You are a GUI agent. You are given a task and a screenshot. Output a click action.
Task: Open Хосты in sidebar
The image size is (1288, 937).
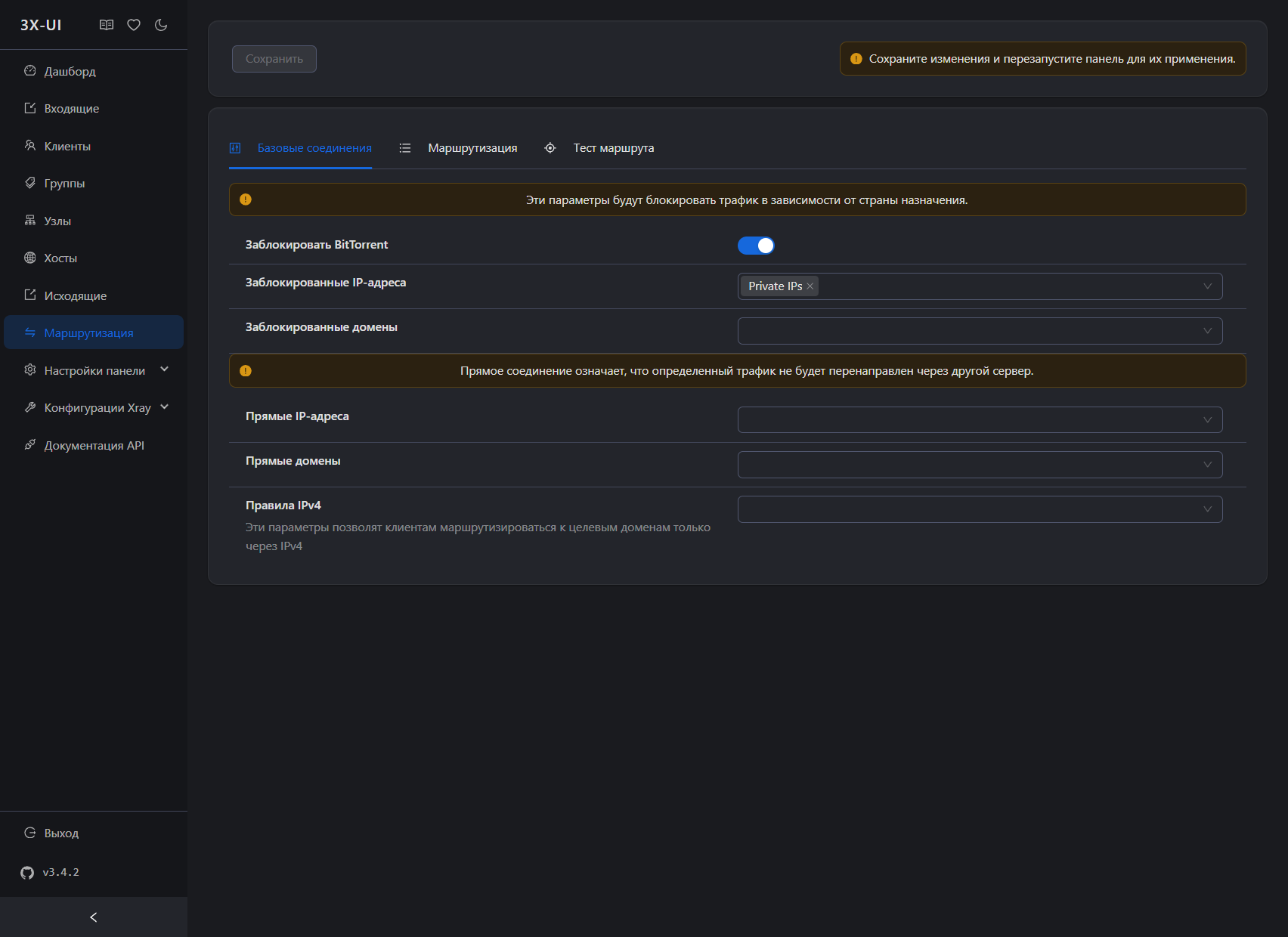[94, 258]
